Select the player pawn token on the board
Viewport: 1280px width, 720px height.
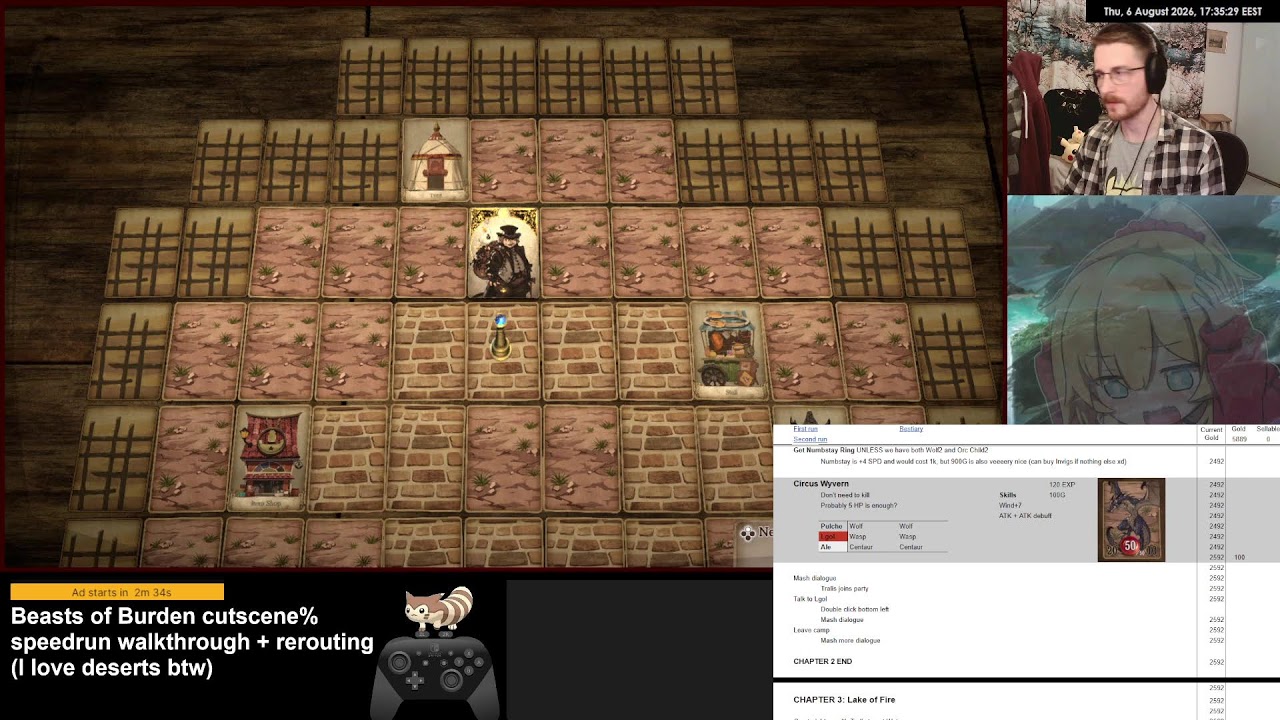(x=500, y=336)
